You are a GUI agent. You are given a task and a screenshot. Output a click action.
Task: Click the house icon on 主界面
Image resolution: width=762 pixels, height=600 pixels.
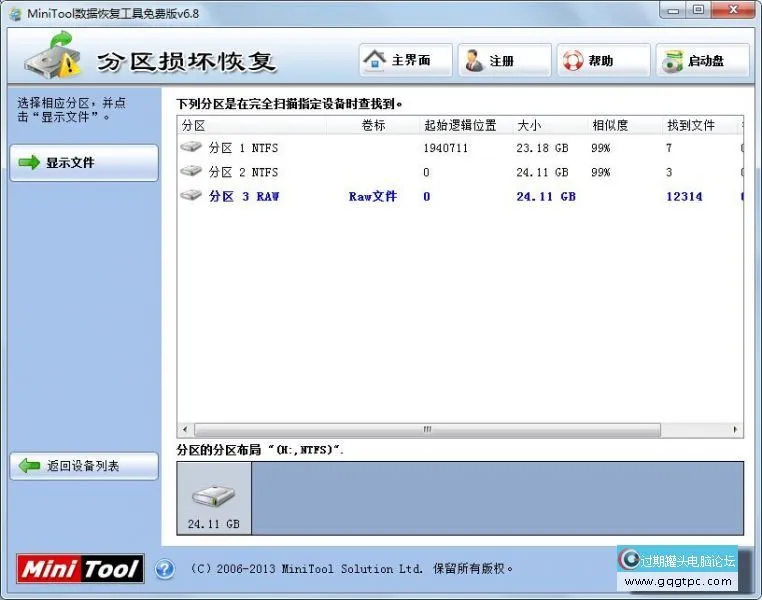[x=375, y=60]
